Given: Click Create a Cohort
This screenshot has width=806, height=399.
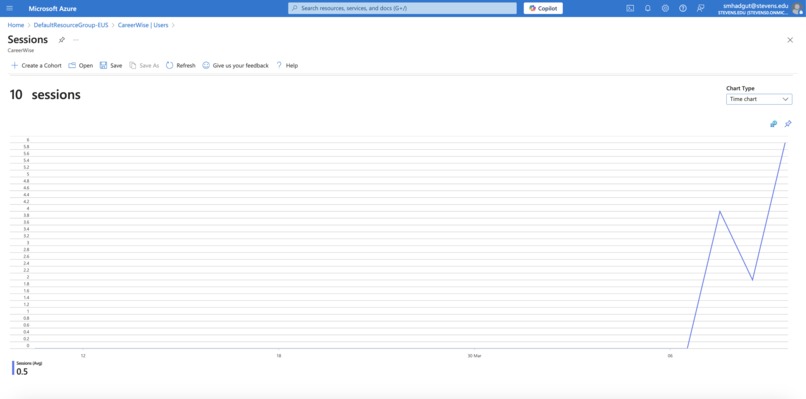Looking at the screenshot, I should 36,65.
